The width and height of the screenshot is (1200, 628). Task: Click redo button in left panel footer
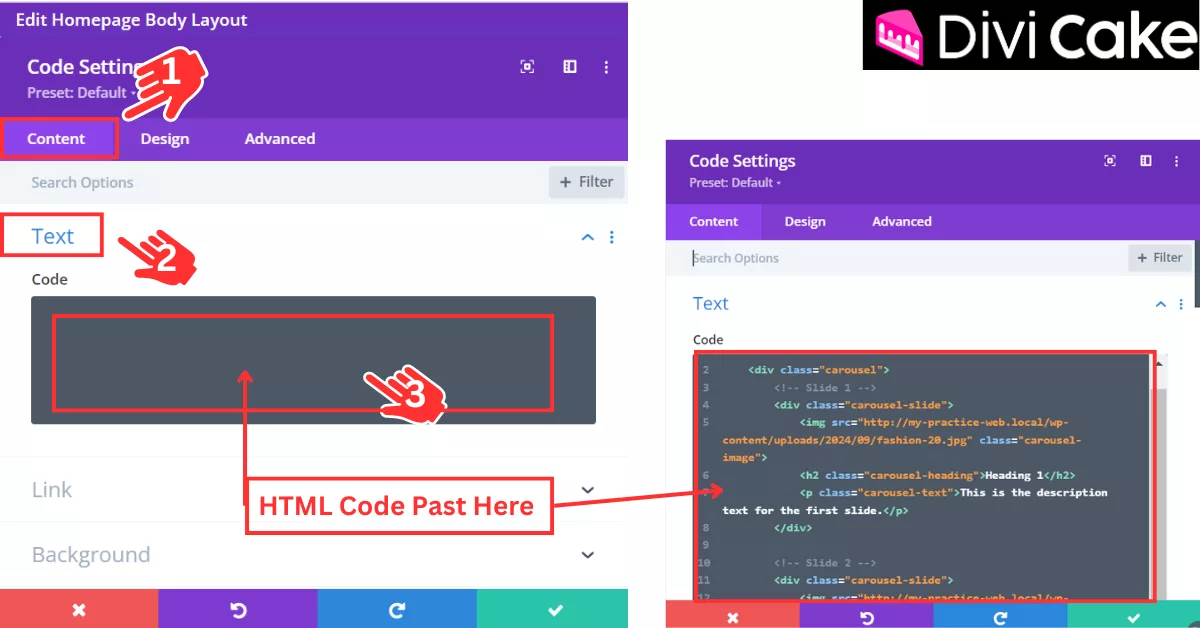397,609
